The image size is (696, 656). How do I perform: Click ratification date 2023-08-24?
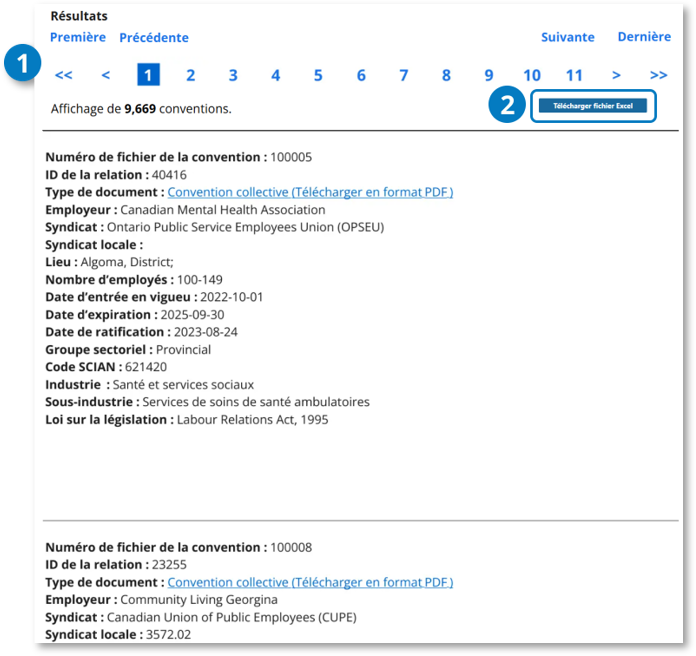206,332
